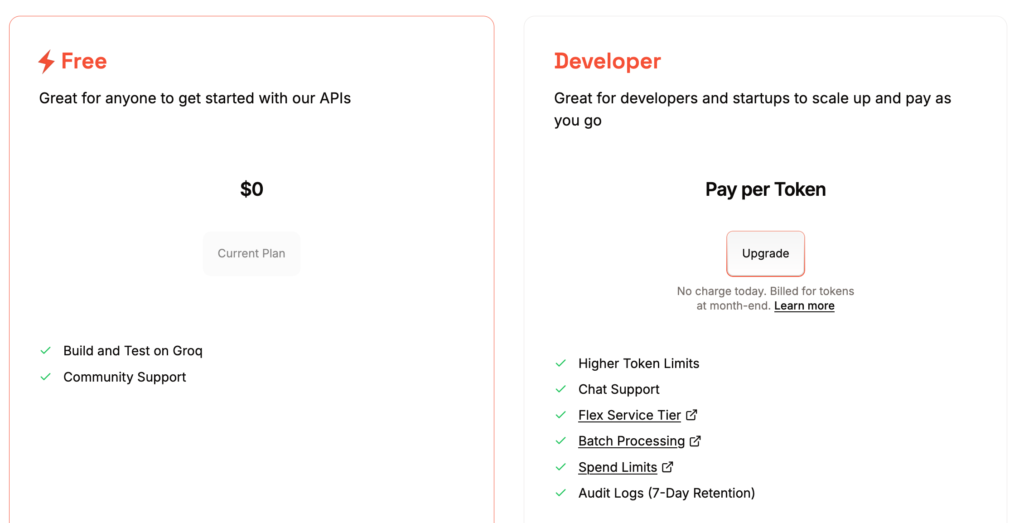
Task: Open the Spend Limits link
Action: tap(617, 467)
